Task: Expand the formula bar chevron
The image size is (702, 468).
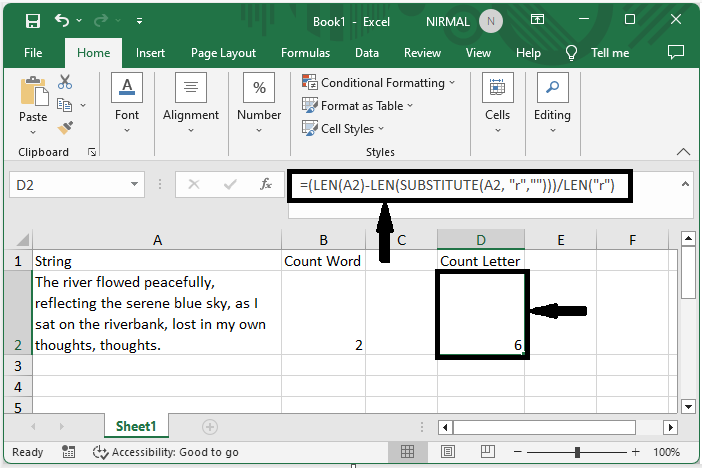Action: click(685, 184)
